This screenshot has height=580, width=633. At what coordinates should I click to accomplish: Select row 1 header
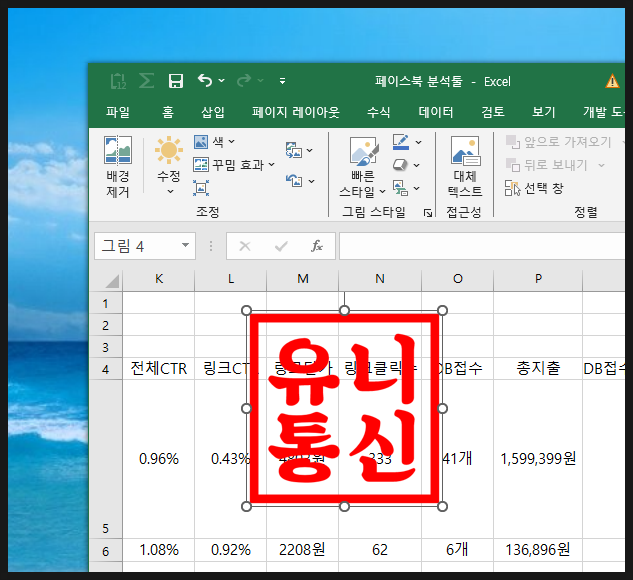coord(105,303)
